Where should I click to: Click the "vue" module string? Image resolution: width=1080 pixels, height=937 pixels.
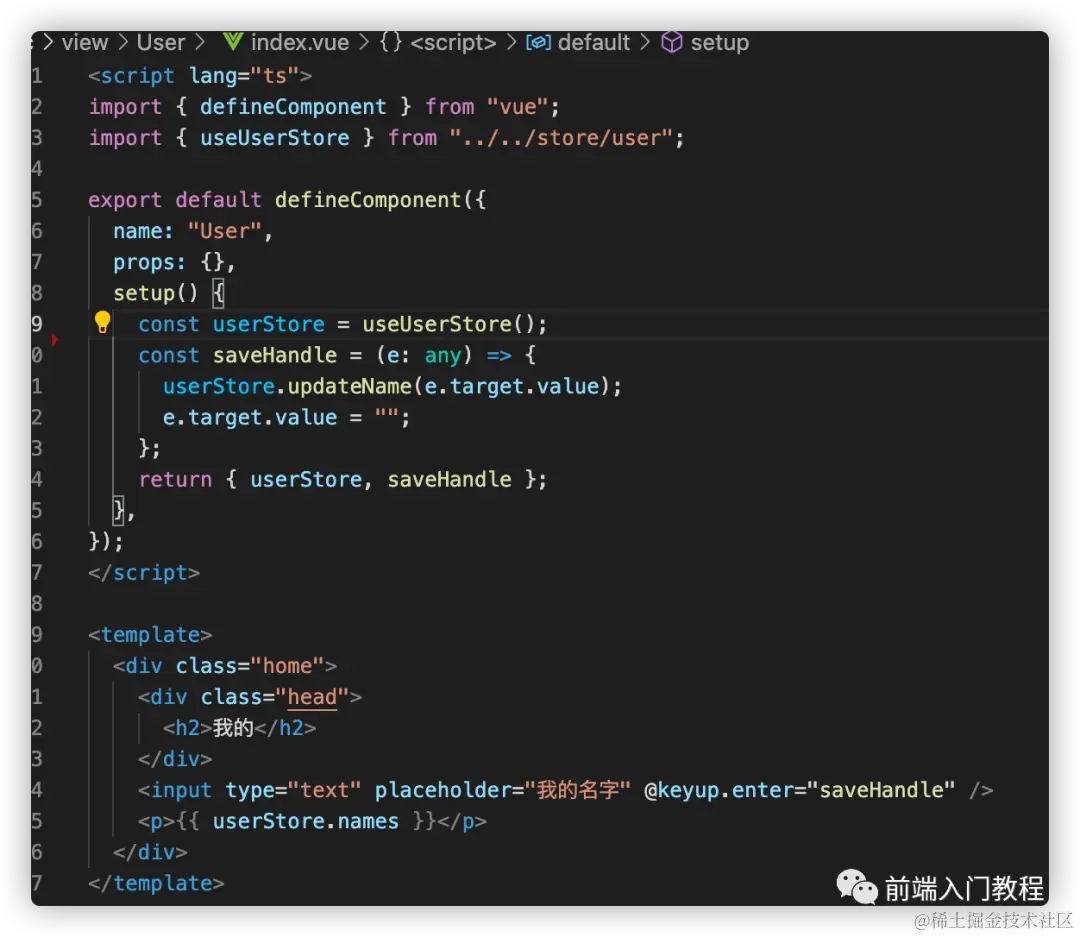coord(517,107)
